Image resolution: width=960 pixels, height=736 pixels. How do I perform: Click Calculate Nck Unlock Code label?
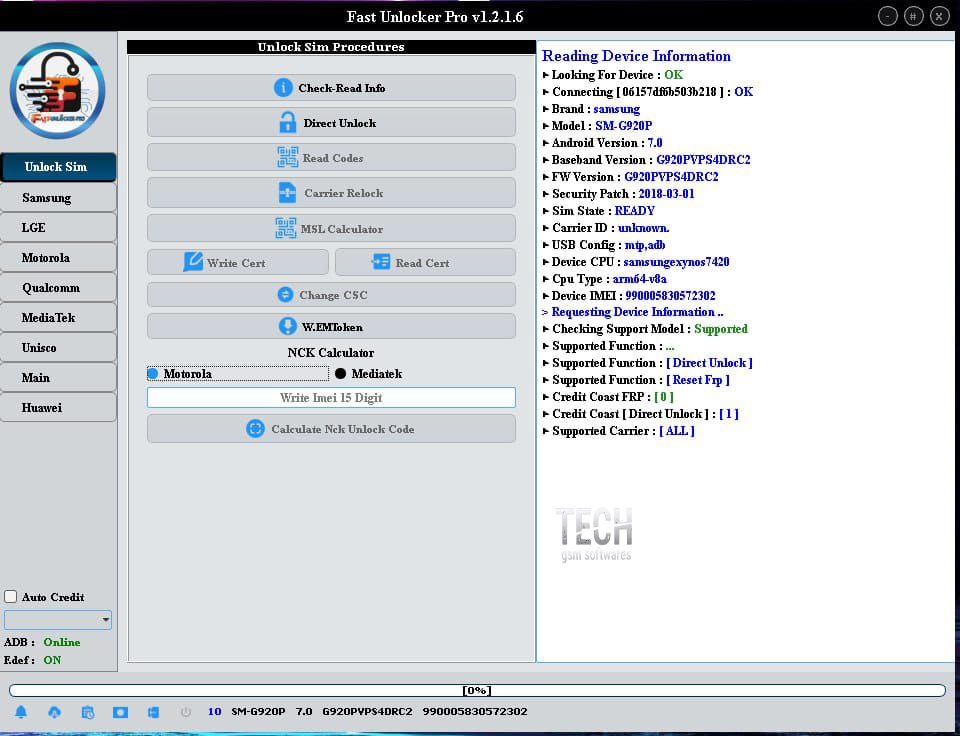[x=343, y=429]
